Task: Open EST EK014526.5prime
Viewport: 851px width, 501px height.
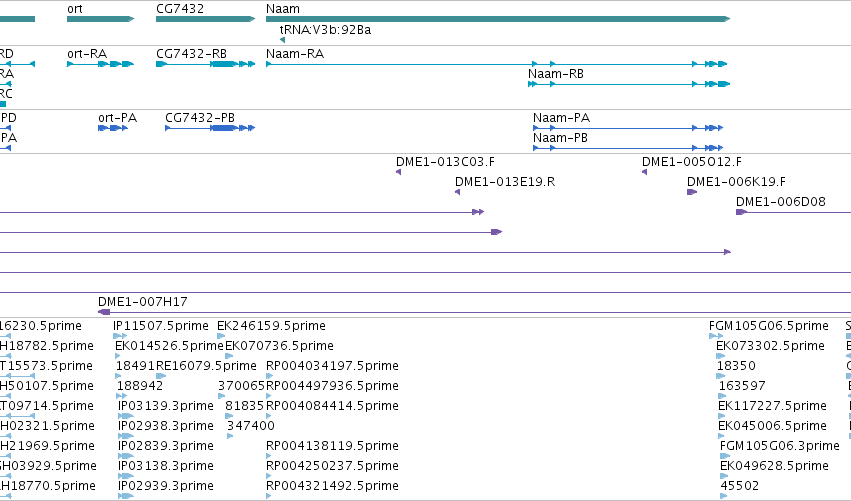Action: pos(169,346)
